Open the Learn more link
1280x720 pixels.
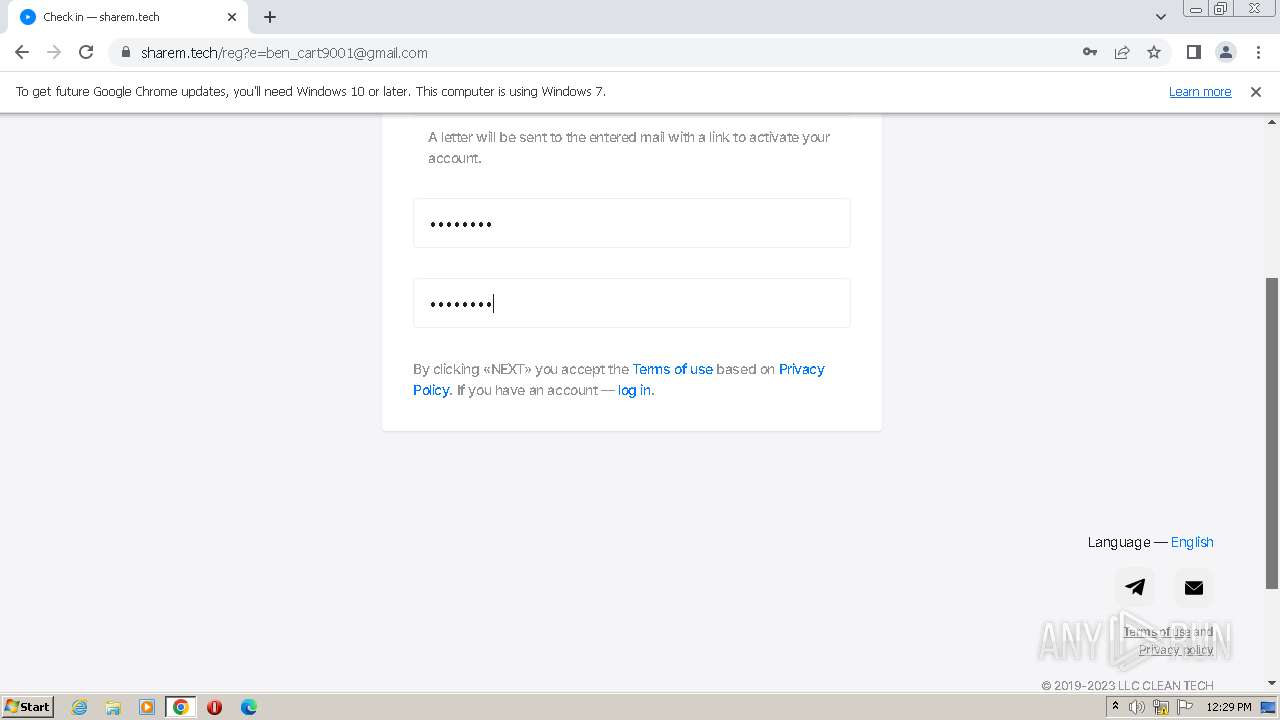[1200, 91]
